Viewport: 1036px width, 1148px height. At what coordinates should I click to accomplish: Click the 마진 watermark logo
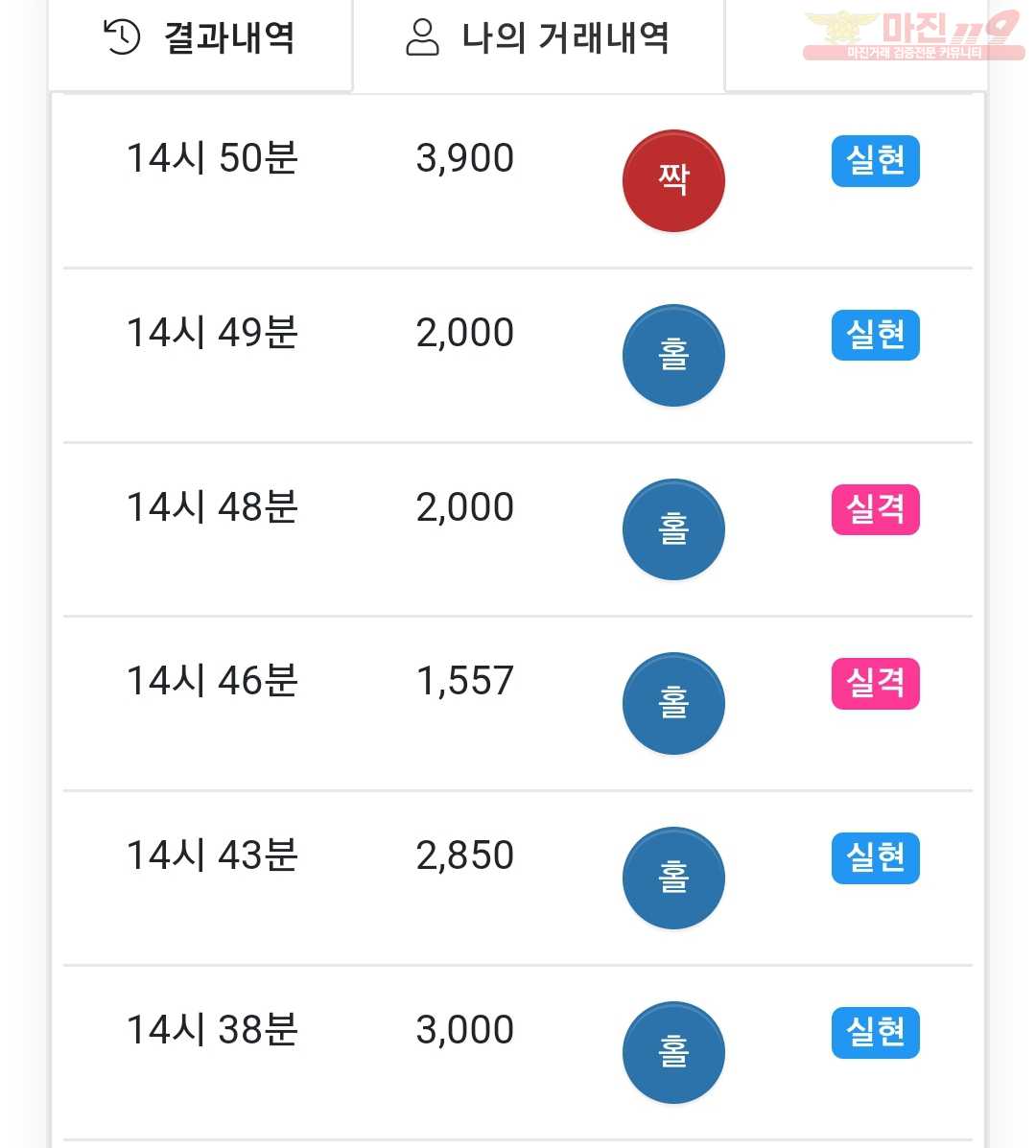point(914,35)
